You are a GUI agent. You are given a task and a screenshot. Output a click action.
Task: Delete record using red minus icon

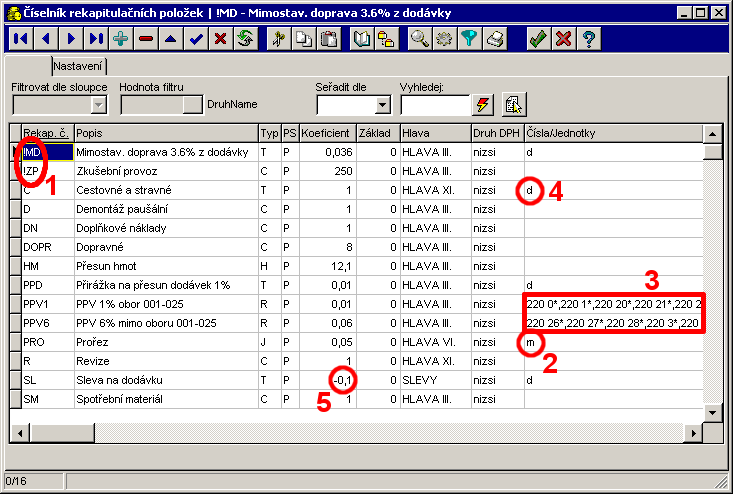[146, 39]
